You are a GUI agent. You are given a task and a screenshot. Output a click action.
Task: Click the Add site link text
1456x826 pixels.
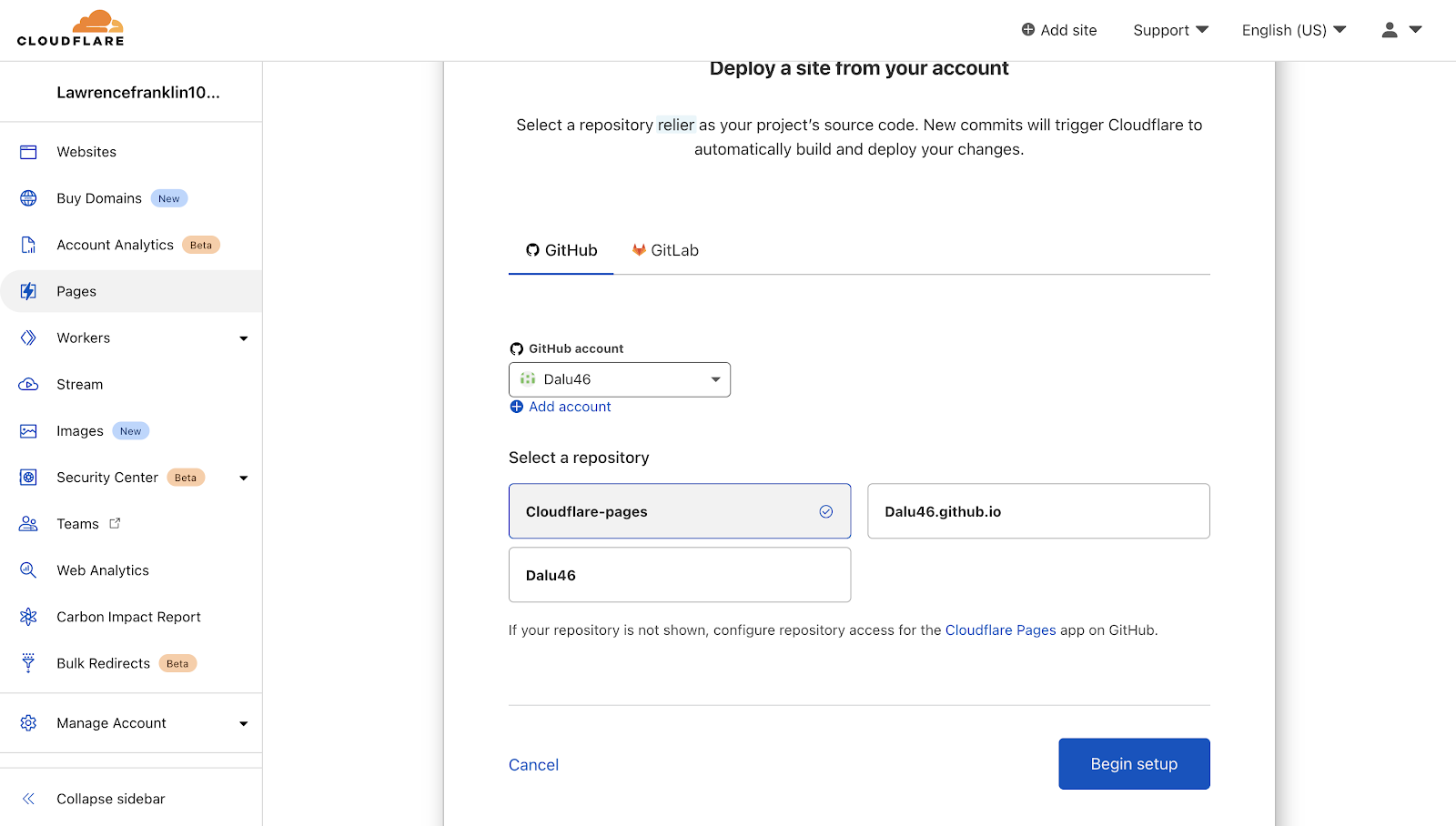pyautogui.click(x=1068, y=30)
